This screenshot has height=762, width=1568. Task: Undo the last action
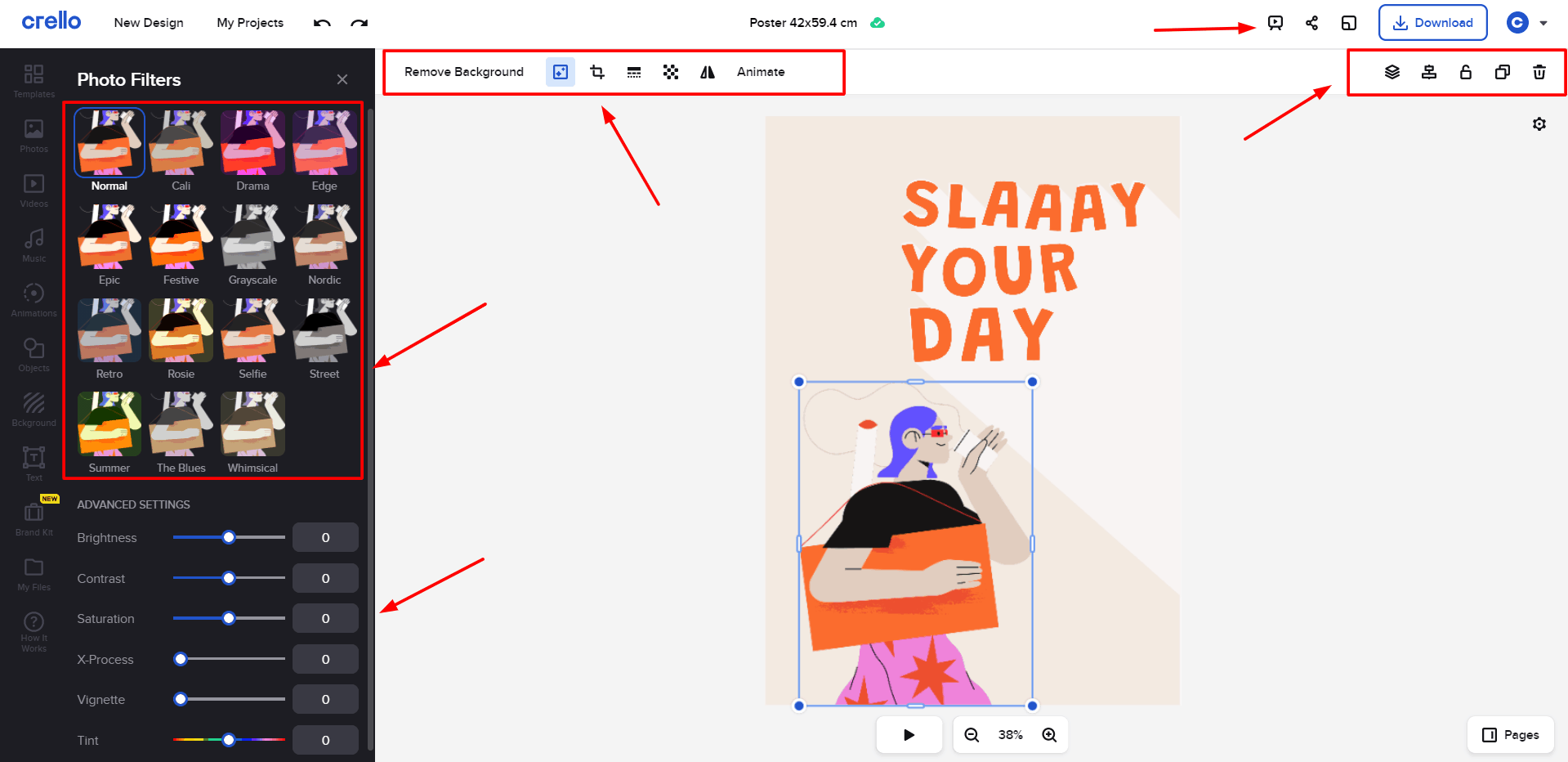click(x=322, y=23)
